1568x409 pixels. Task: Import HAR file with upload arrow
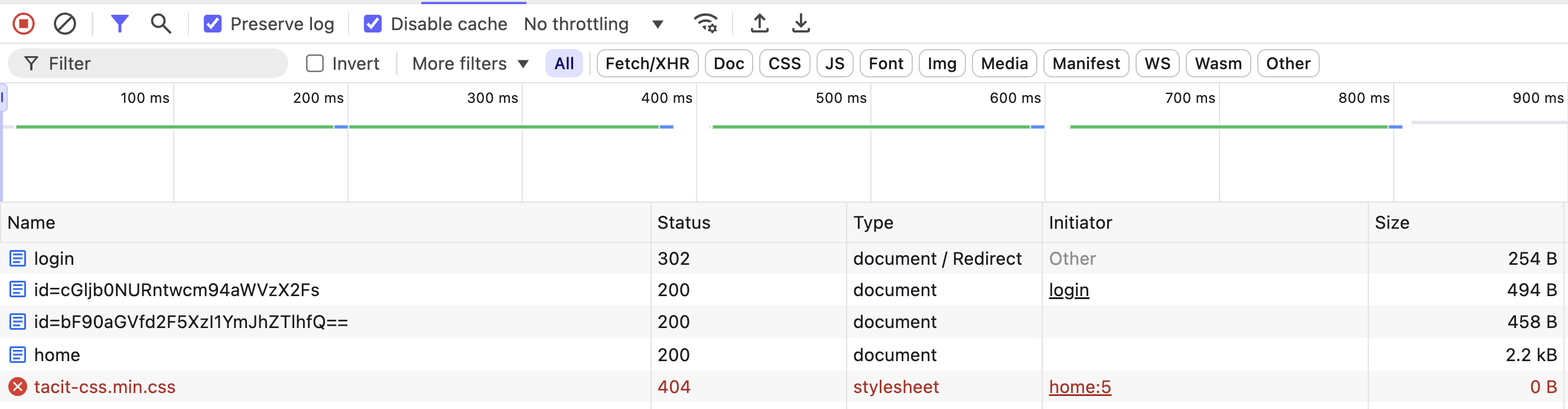(759, 24)
